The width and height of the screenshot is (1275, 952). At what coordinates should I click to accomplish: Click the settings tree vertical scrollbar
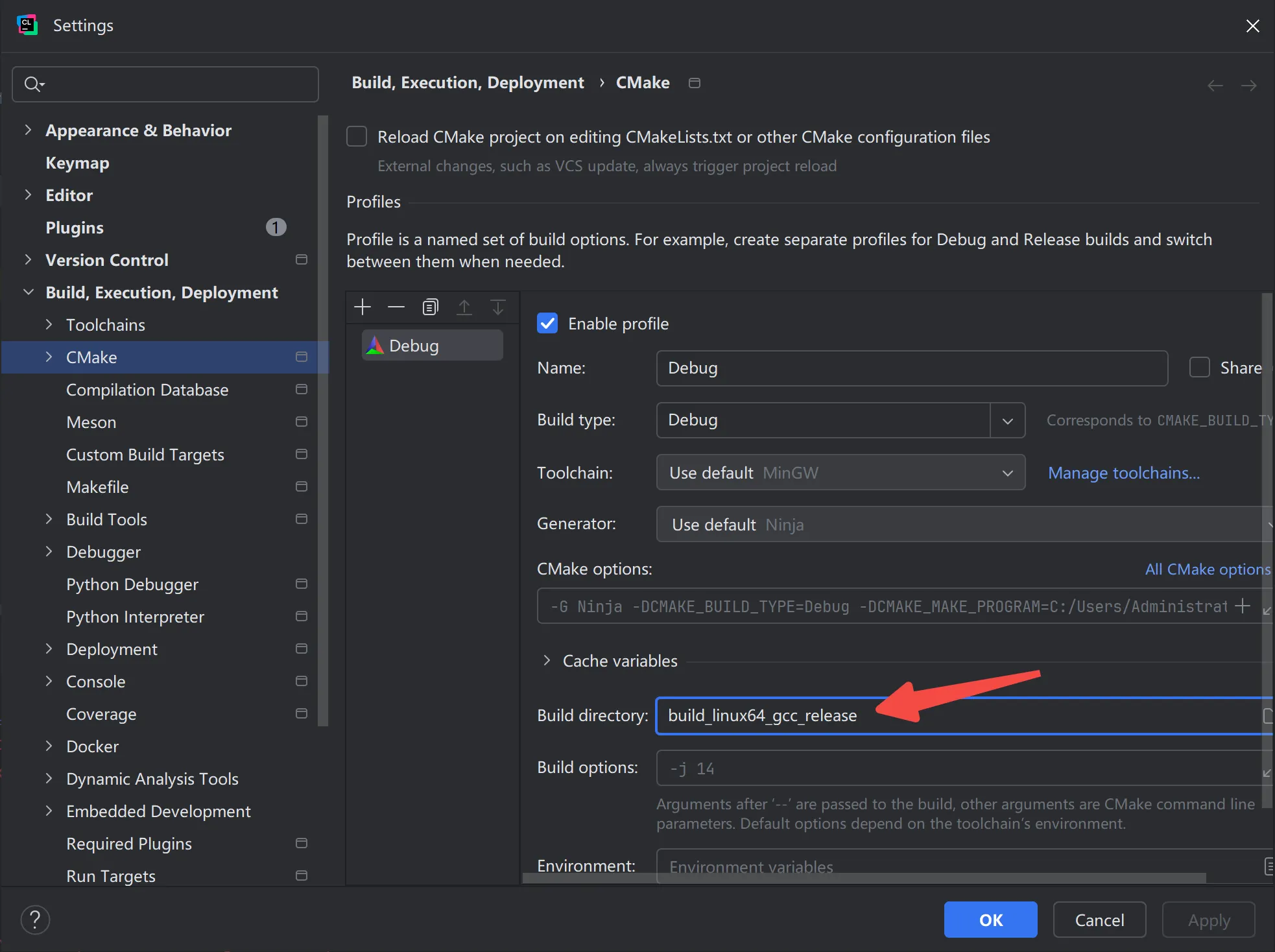(323, 422)
